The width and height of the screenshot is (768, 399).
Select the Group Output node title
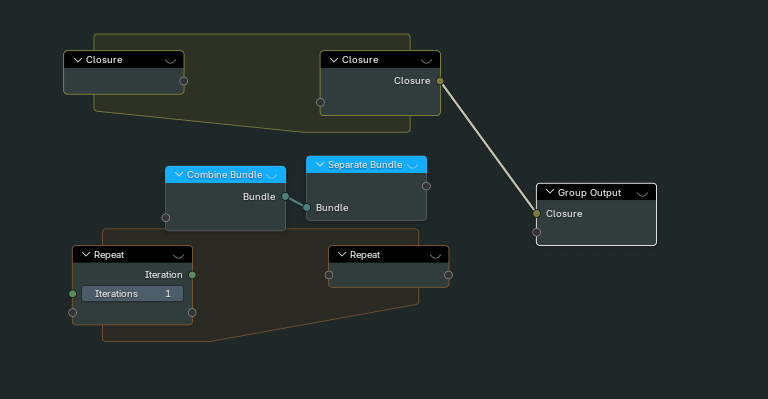tap(589, 192)
